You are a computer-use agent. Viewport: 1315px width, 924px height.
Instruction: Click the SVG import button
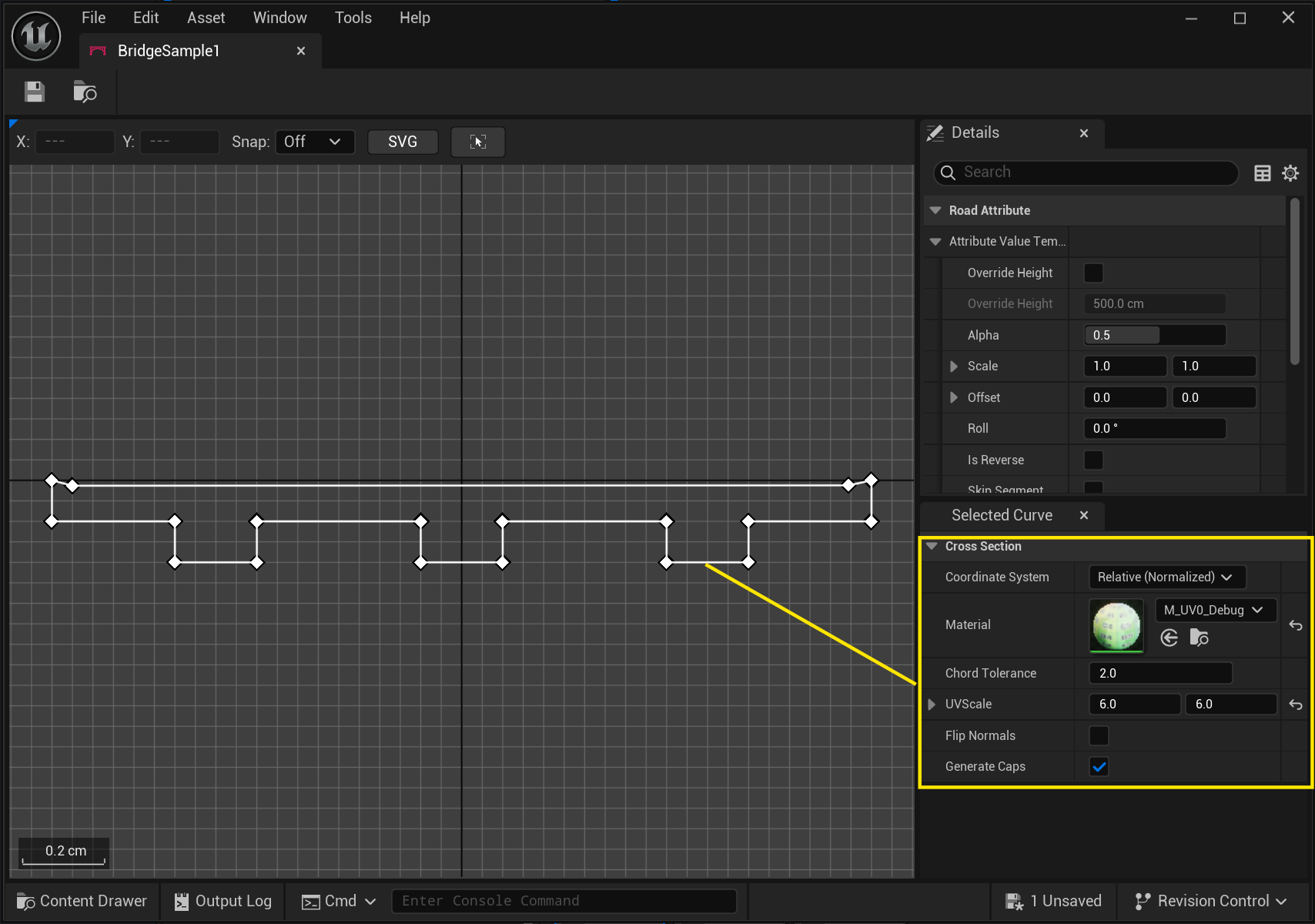pyautogui.click(x=403, y=142)
